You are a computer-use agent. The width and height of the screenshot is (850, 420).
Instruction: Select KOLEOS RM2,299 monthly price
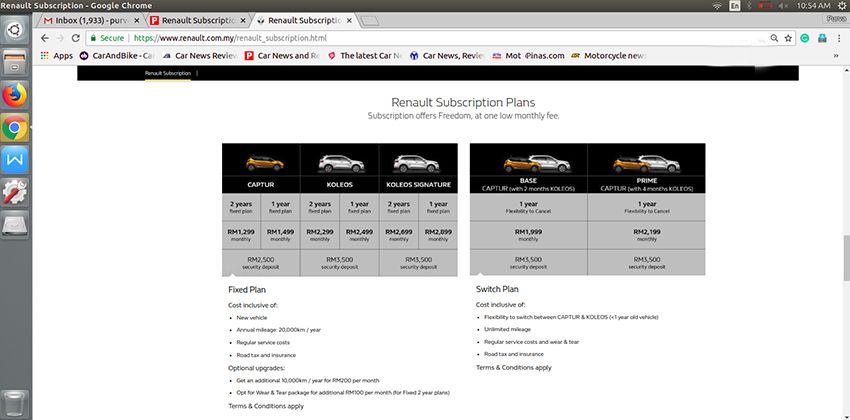[x=320, y=235]
